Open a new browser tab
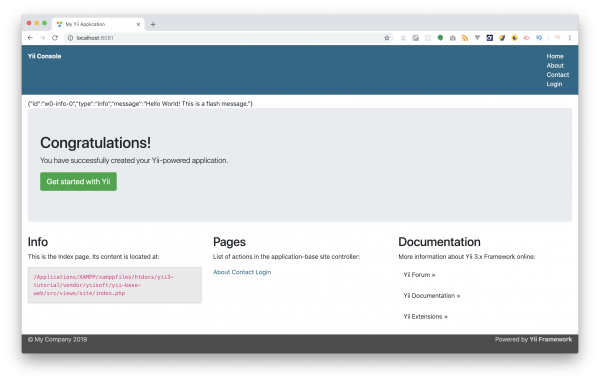Screen dimensions: 600x382 [153, 24]
